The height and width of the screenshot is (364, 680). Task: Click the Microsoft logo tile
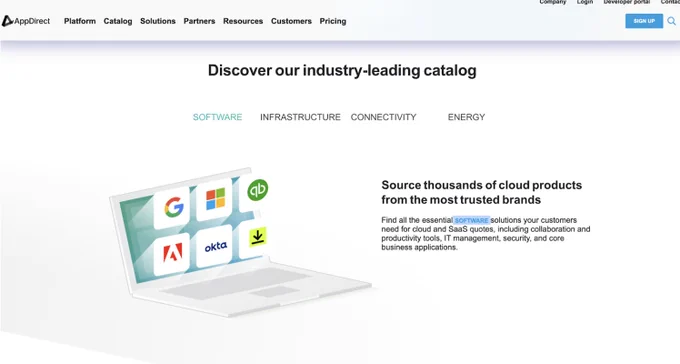coord(215,199)
